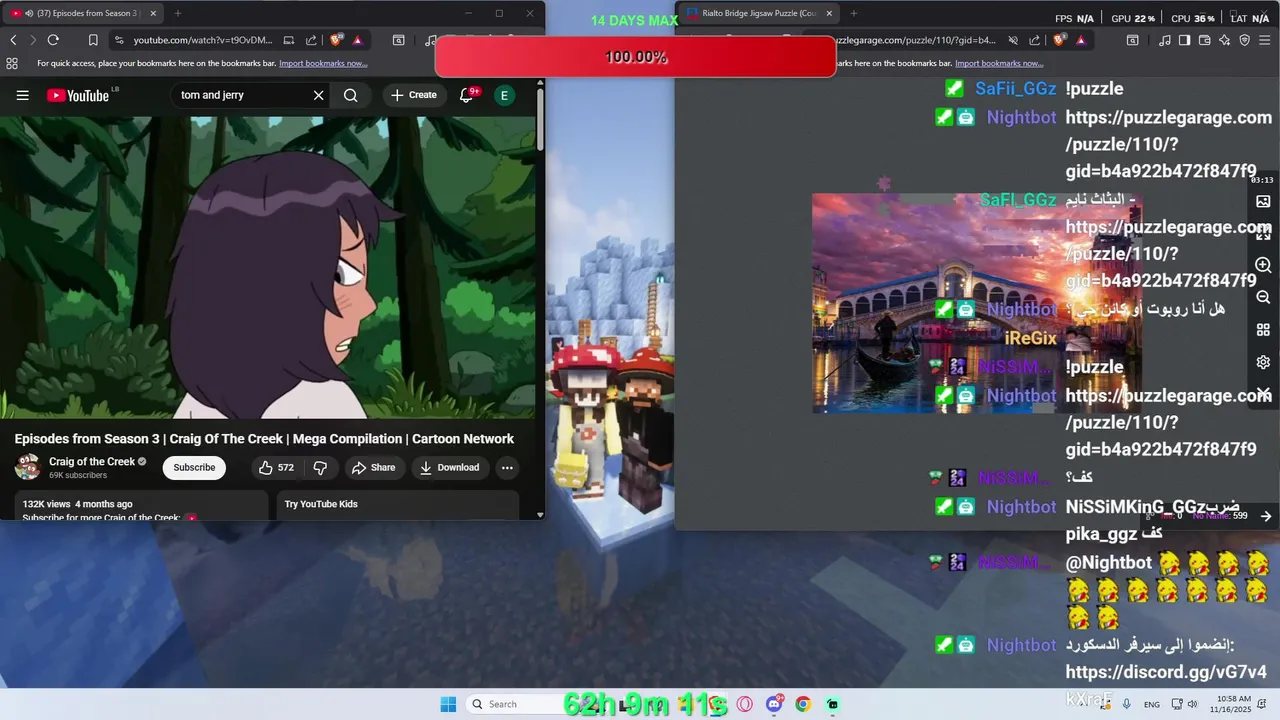Click the Subscribe button

tap(194, 467)
